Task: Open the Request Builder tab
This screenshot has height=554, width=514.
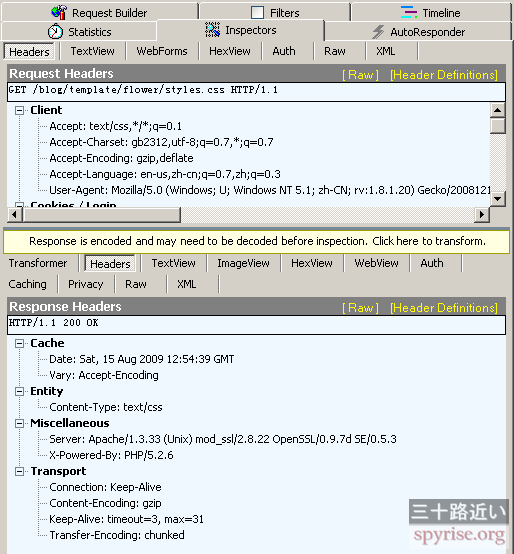Action: coord(100,12)
